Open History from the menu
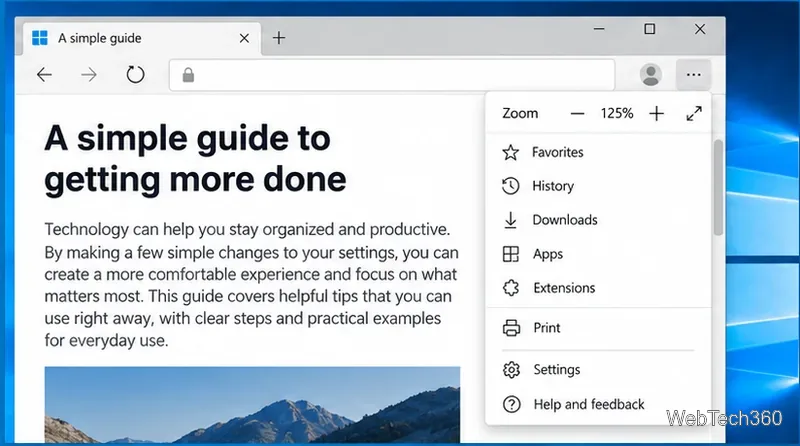The width and height of the screenshot is (800, 446). [598, 186]
